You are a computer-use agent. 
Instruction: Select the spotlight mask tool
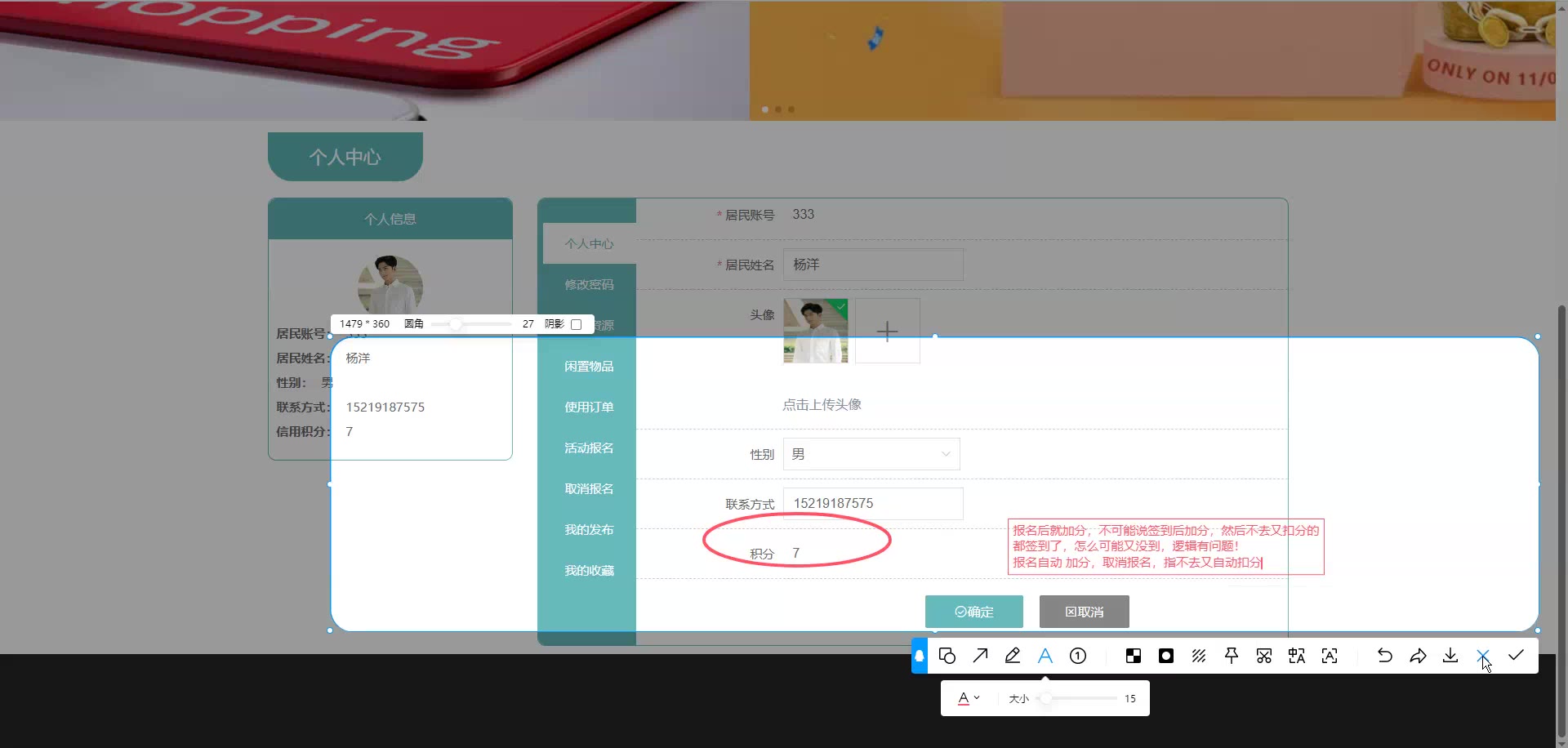tap(1166, 656)
